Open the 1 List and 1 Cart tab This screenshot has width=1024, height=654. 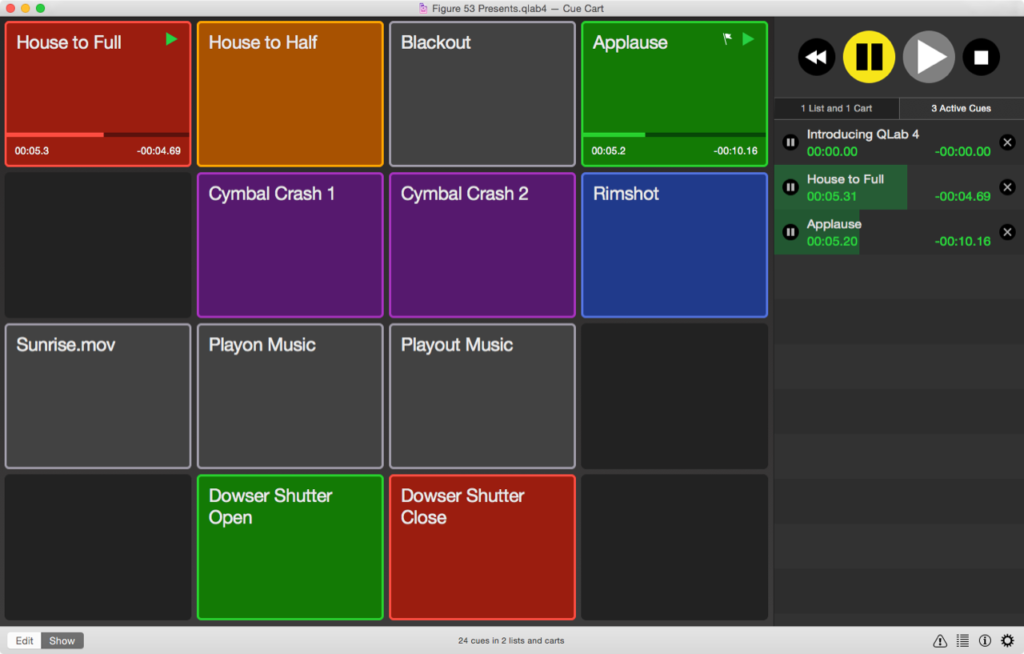click(837, 108)
